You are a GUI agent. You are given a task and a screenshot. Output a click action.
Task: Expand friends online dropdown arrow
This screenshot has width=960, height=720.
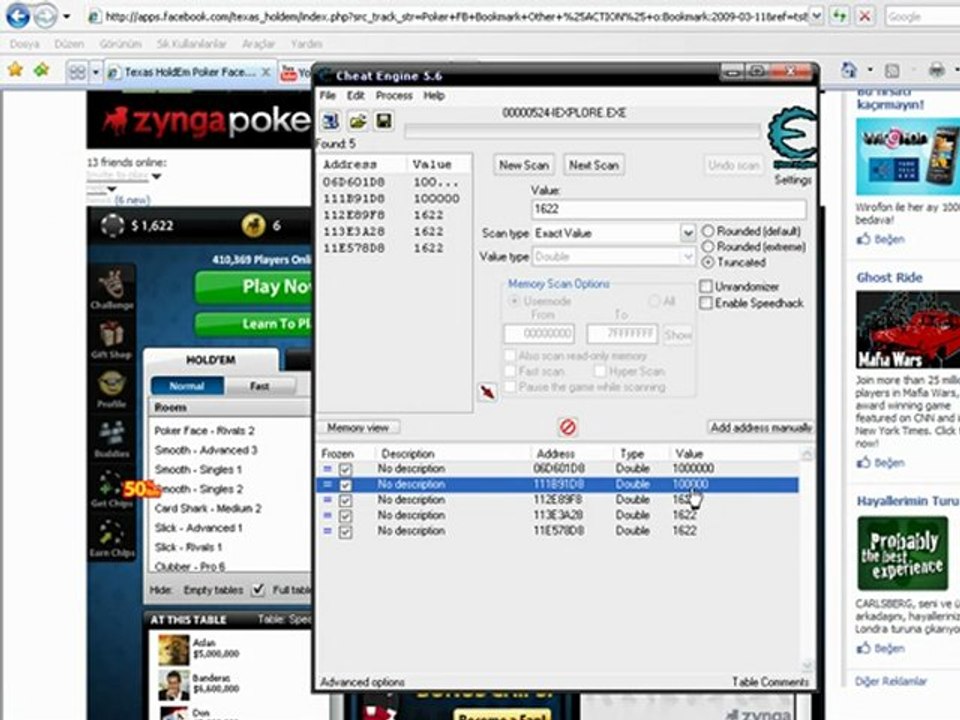pos(157,177)
